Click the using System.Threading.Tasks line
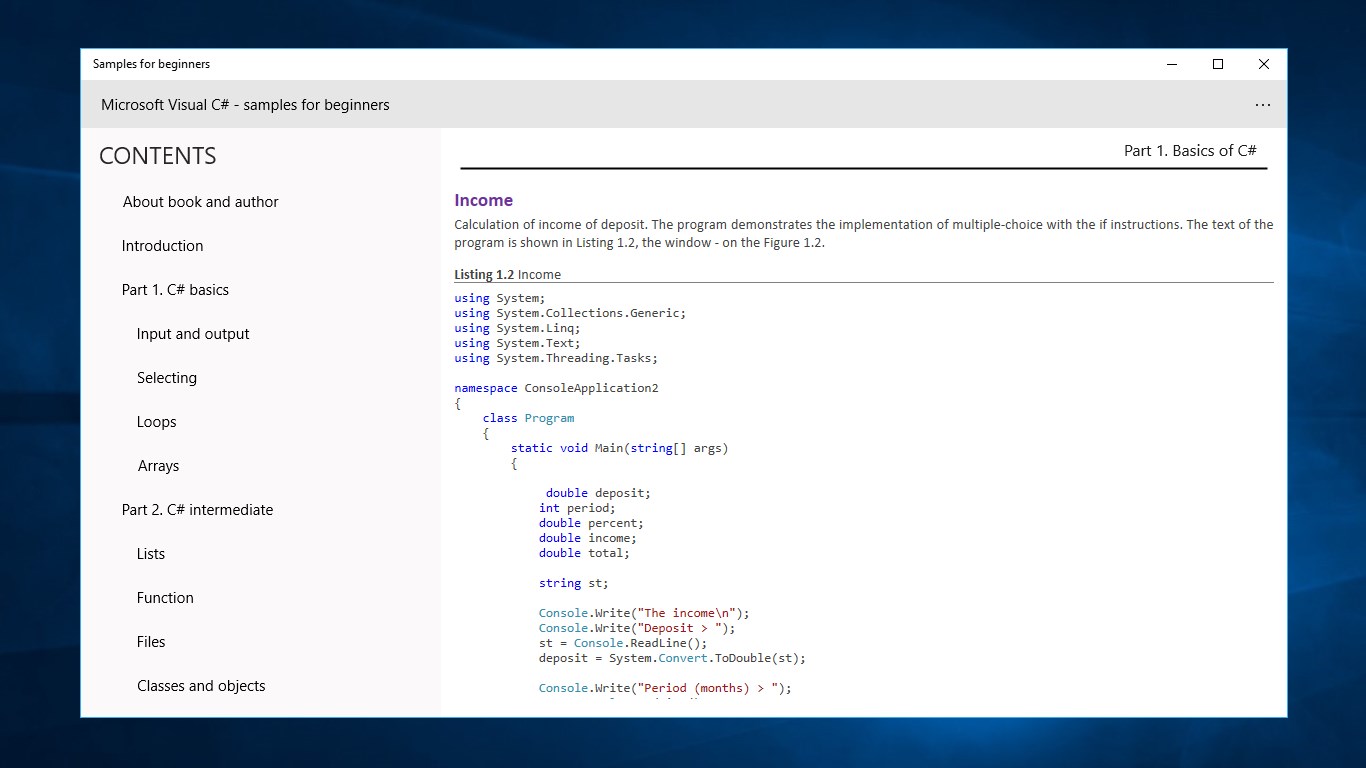The height and width of the screenshot is (768, 1366). 556,358
